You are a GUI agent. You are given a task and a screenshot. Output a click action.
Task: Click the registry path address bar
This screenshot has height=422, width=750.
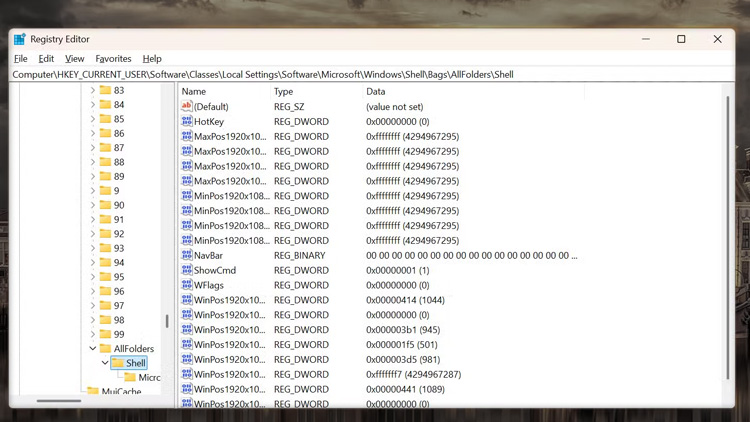coord(372,75)
